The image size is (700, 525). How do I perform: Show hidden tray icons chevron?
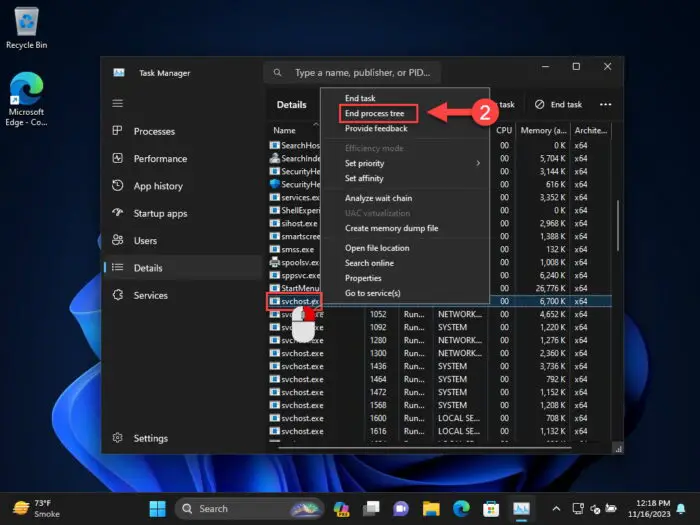556,508
